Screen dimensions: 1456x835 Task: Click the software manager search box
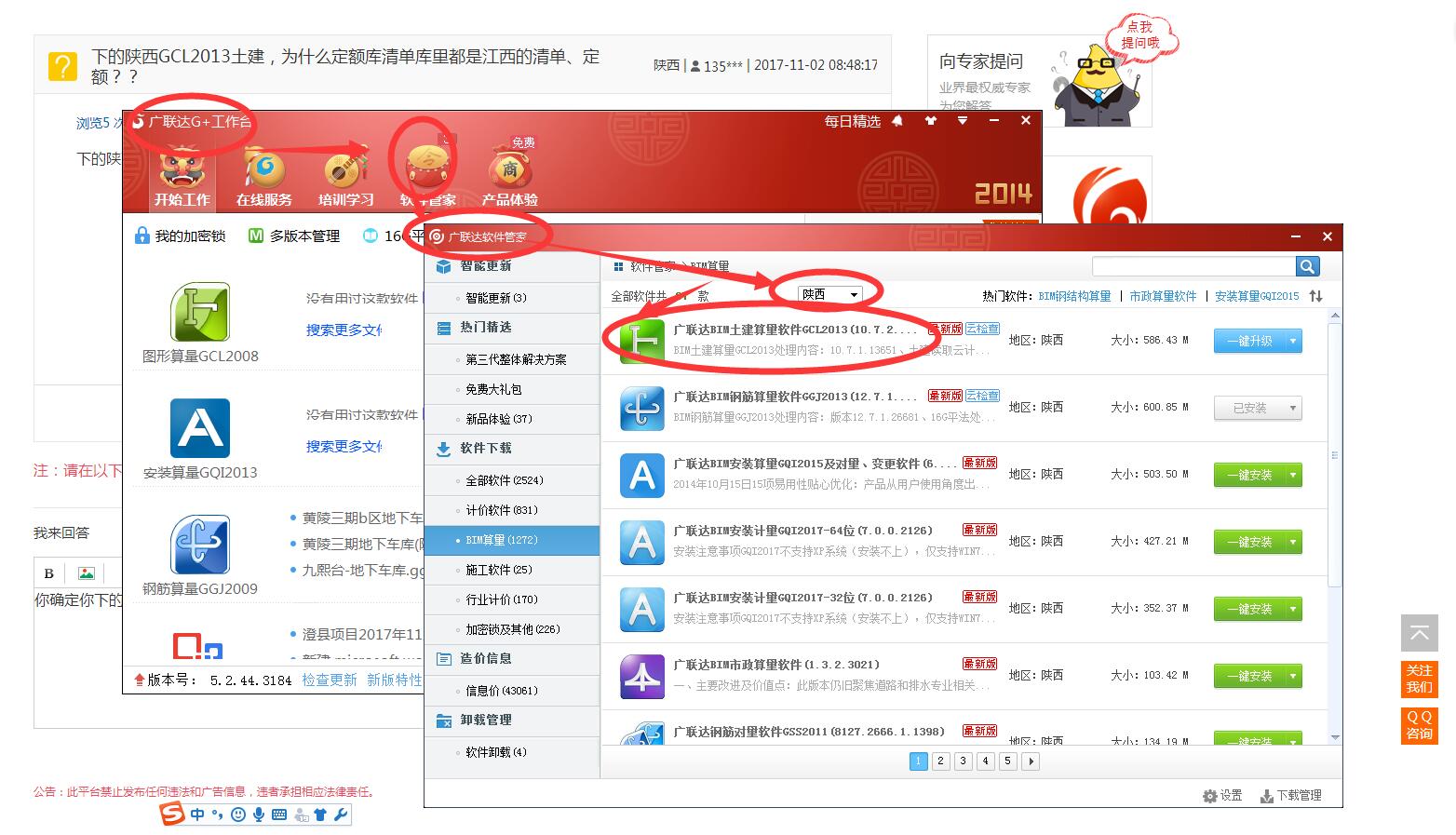[1193, 267]
